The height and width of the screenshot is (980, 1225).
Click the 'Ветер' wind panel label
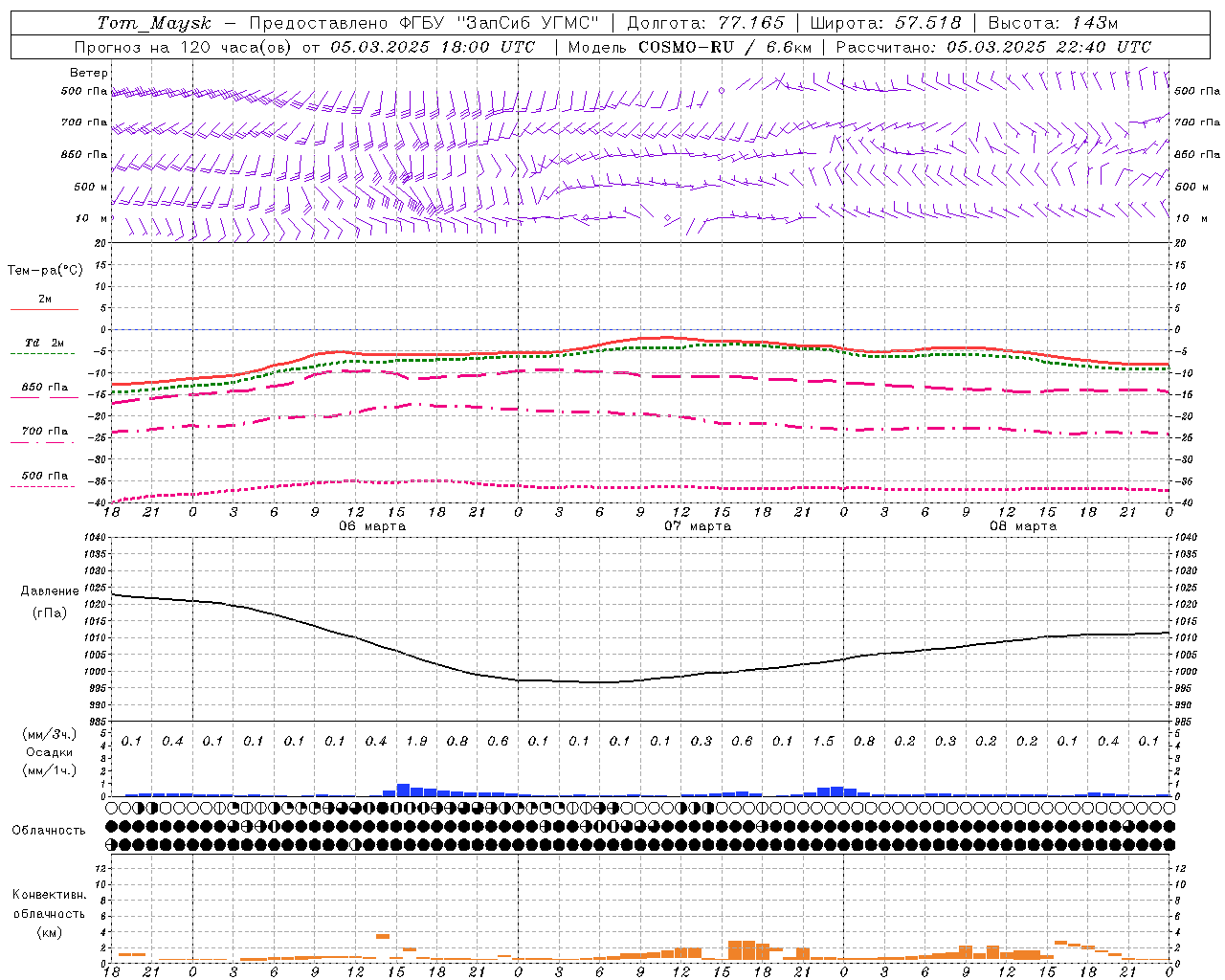89,73
